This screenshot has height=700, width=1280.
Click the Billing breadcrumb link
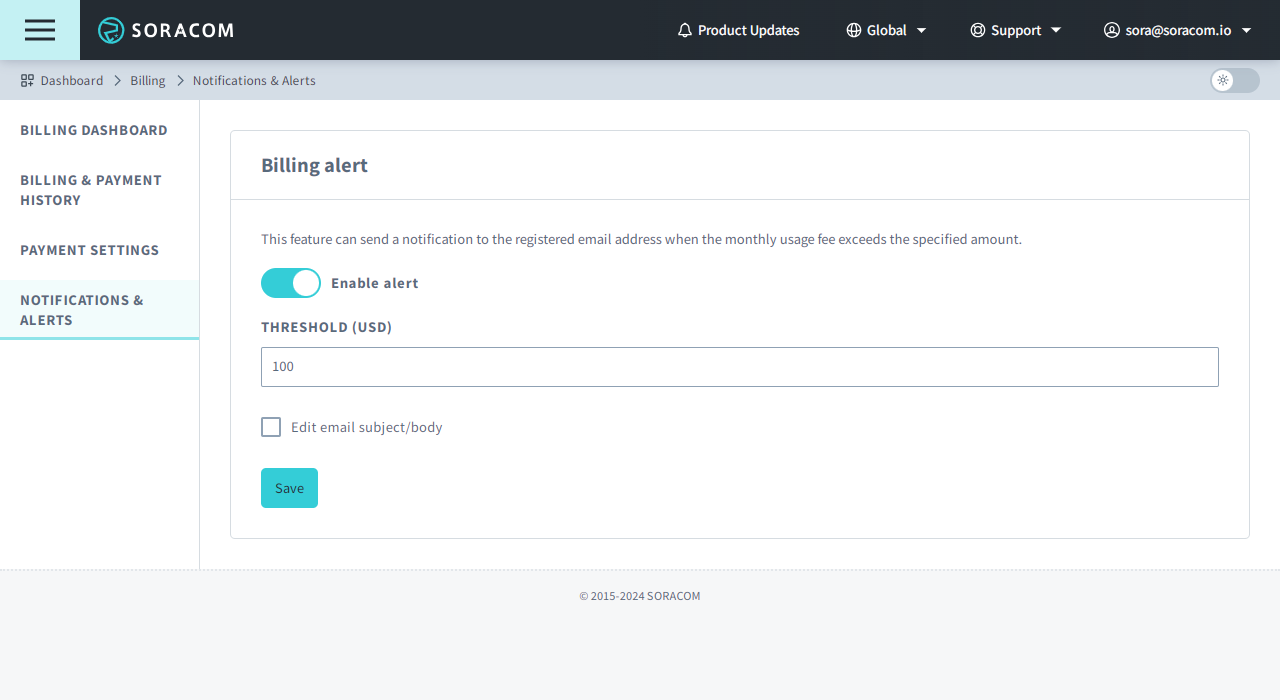tap(148, 80)
